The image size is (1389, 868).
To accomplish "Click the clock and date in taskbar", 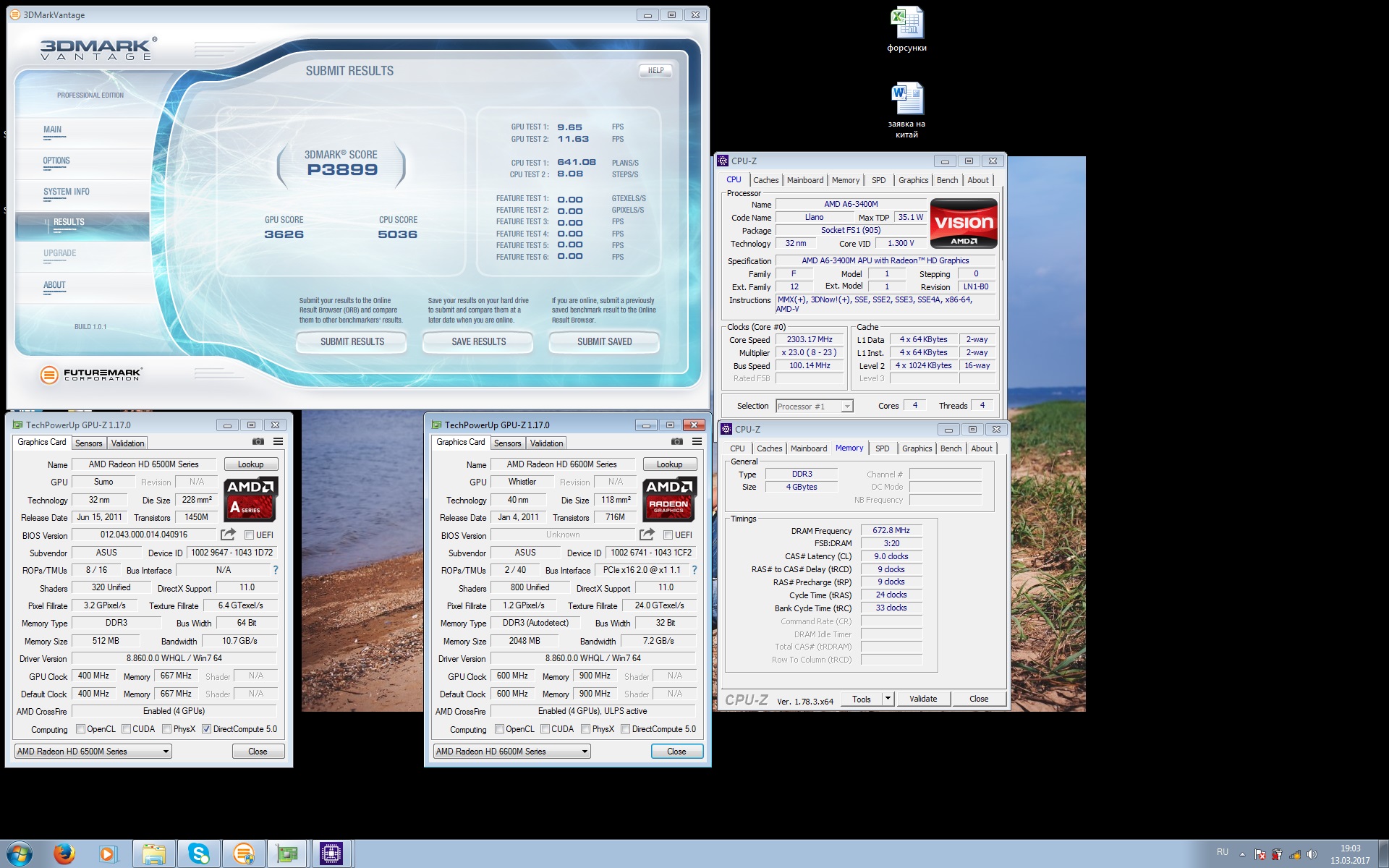I will click(x=1350, y=854).
